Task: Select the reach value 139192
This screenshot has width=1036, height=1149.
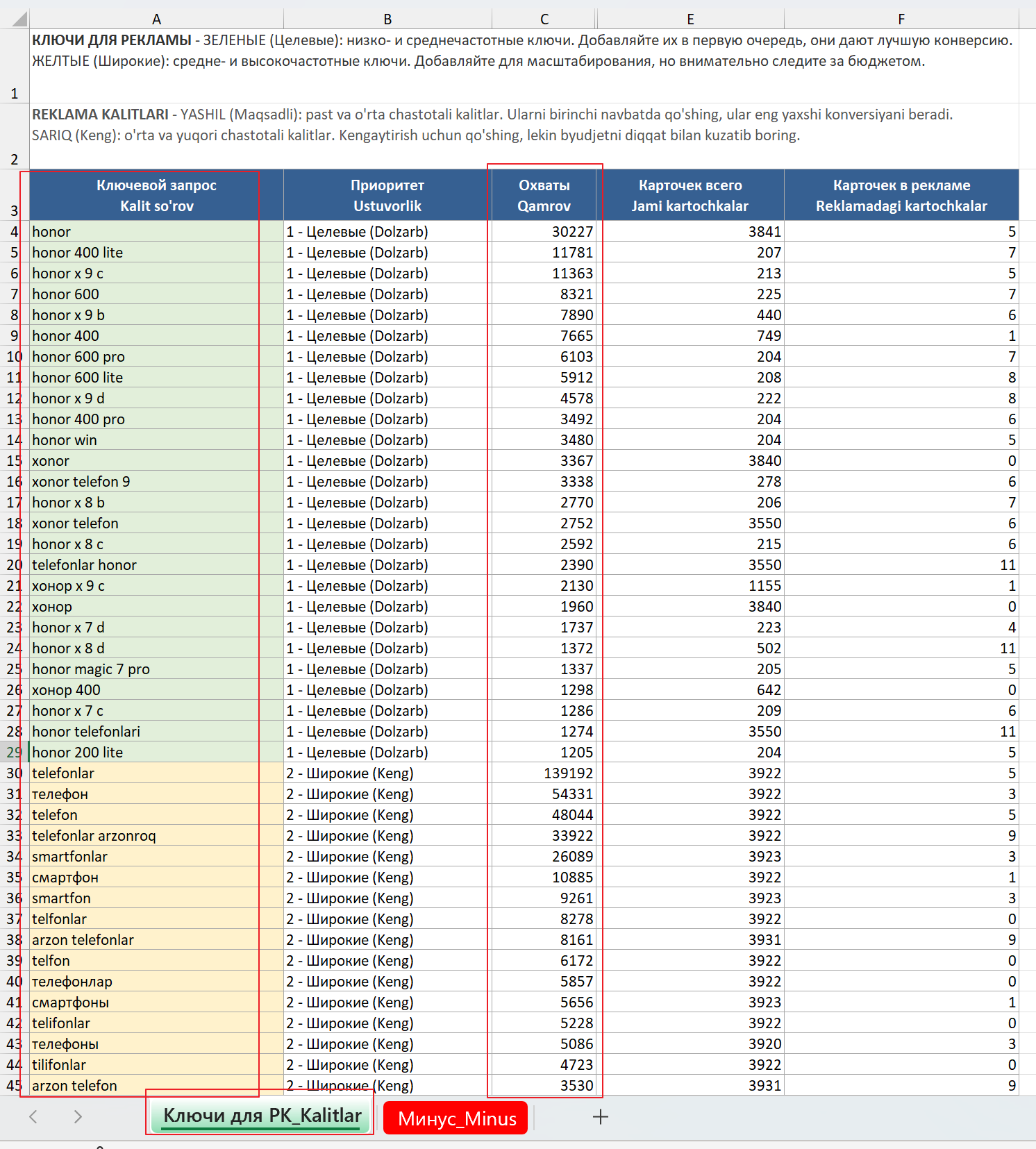Action: pyautogui.click(x=544, y=773)
